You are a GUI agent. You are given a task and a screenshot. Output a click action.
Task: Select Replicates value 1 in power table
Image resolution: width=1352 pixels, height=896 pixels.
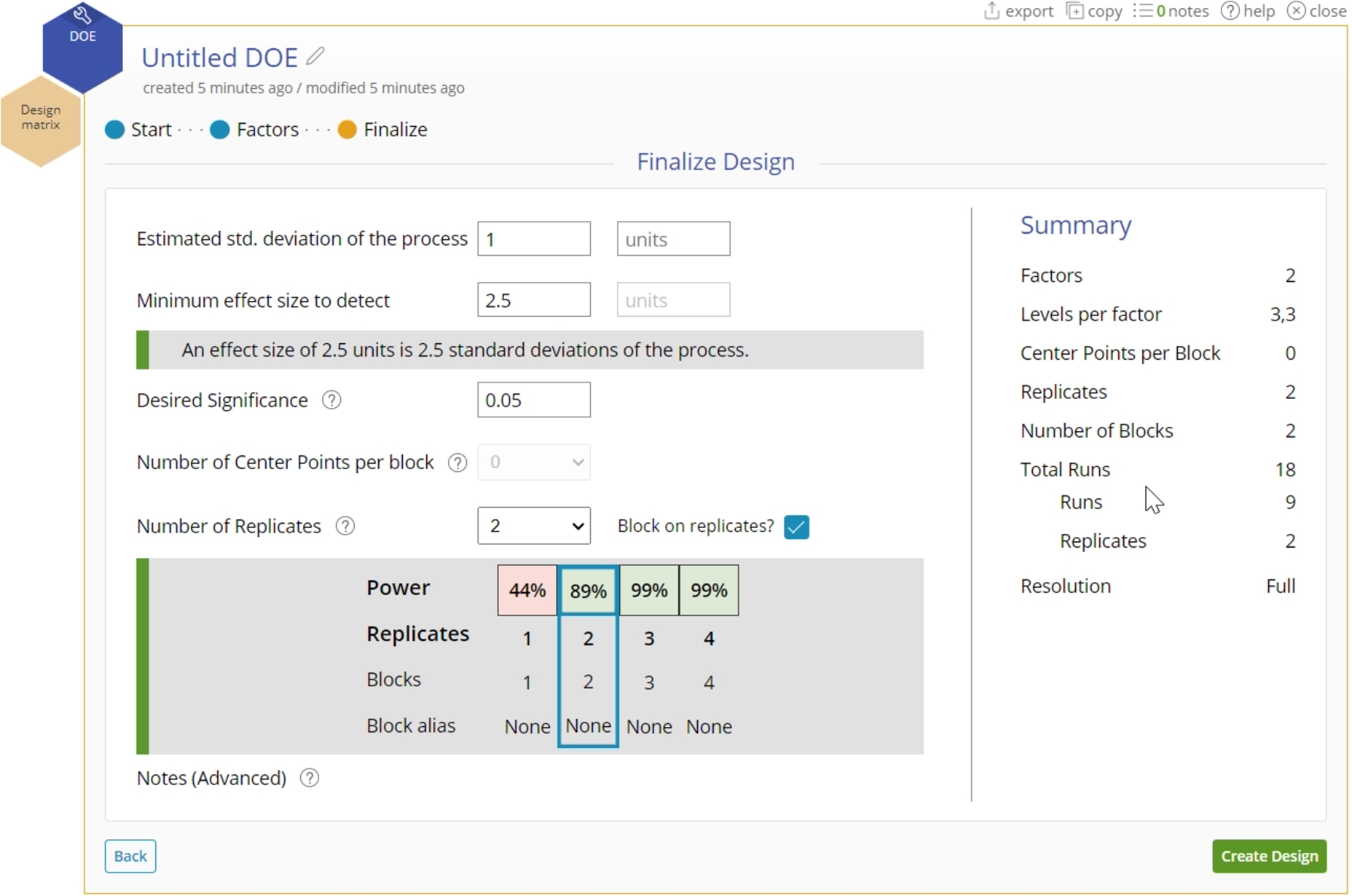(527, 639)
